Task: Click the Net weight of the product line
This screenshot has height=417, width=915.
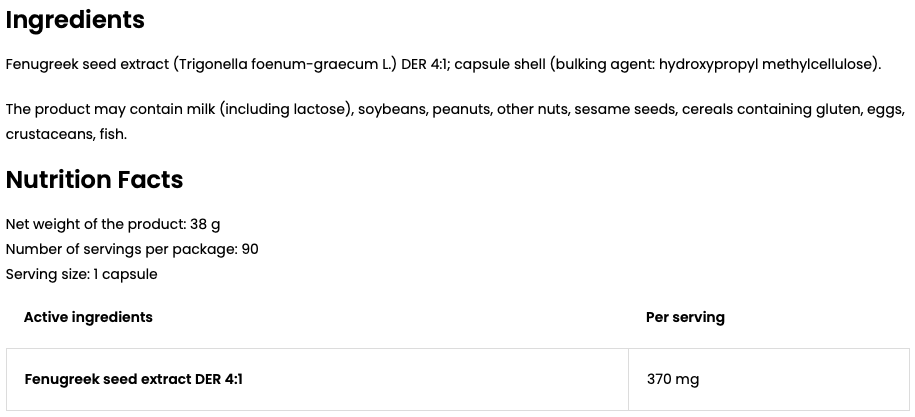Action: pos(113,225)
